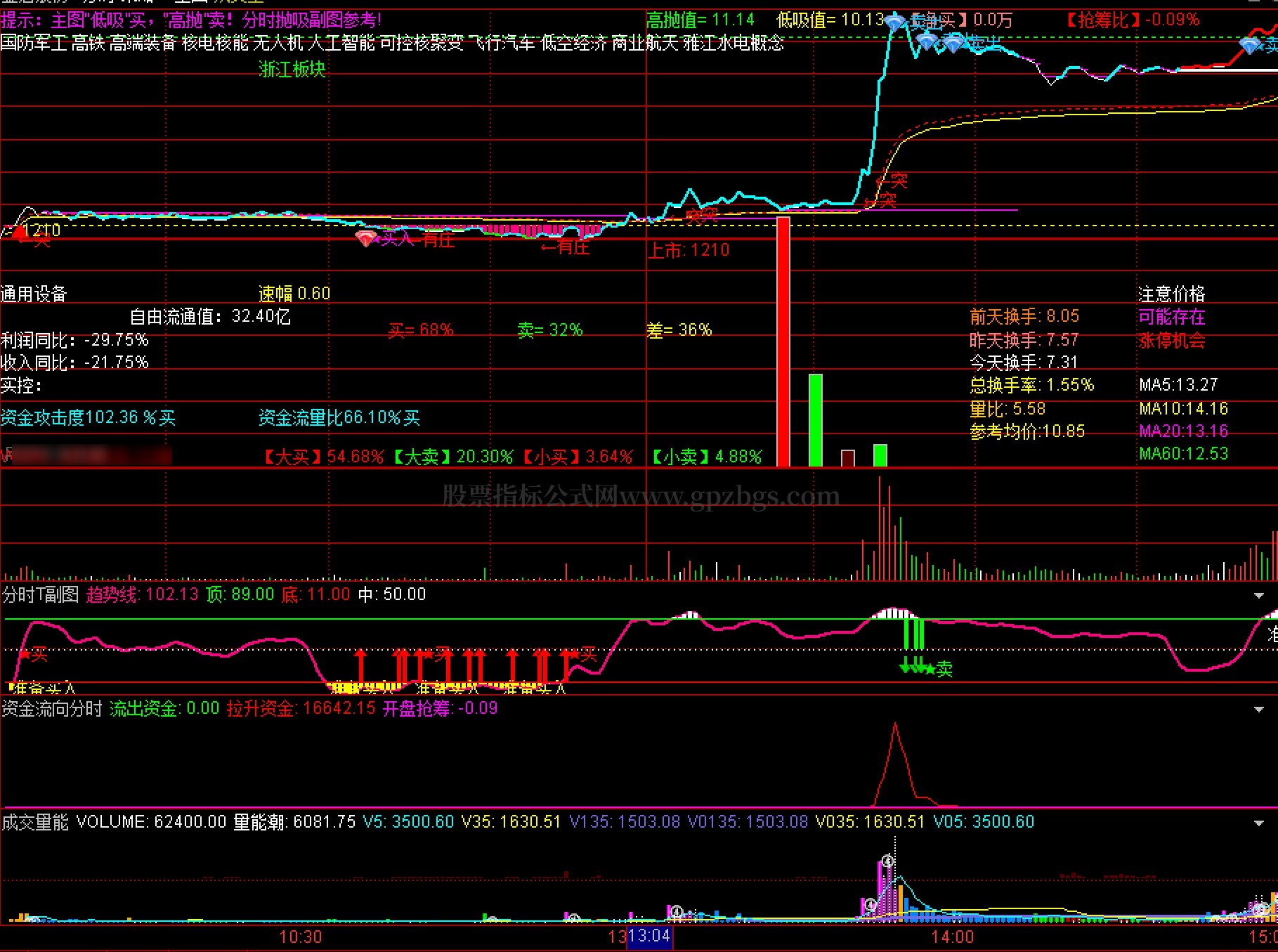Click the red star 买 marker at left
Image resolution: width=1278 pixels, height=952 pixels.
coord(24,655)
